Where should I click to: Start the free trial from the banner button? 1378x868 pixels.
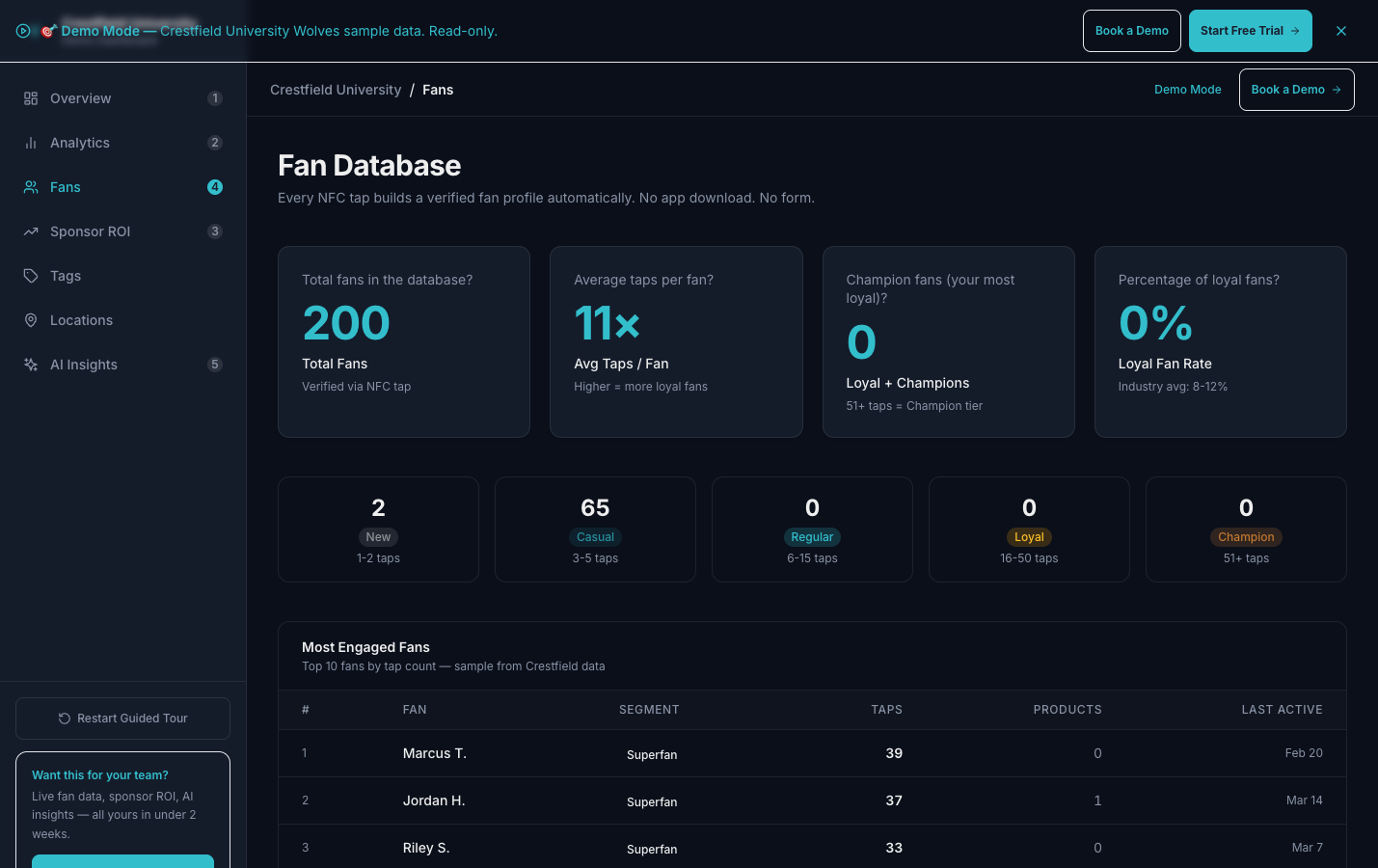click(x=1250, y=31)
